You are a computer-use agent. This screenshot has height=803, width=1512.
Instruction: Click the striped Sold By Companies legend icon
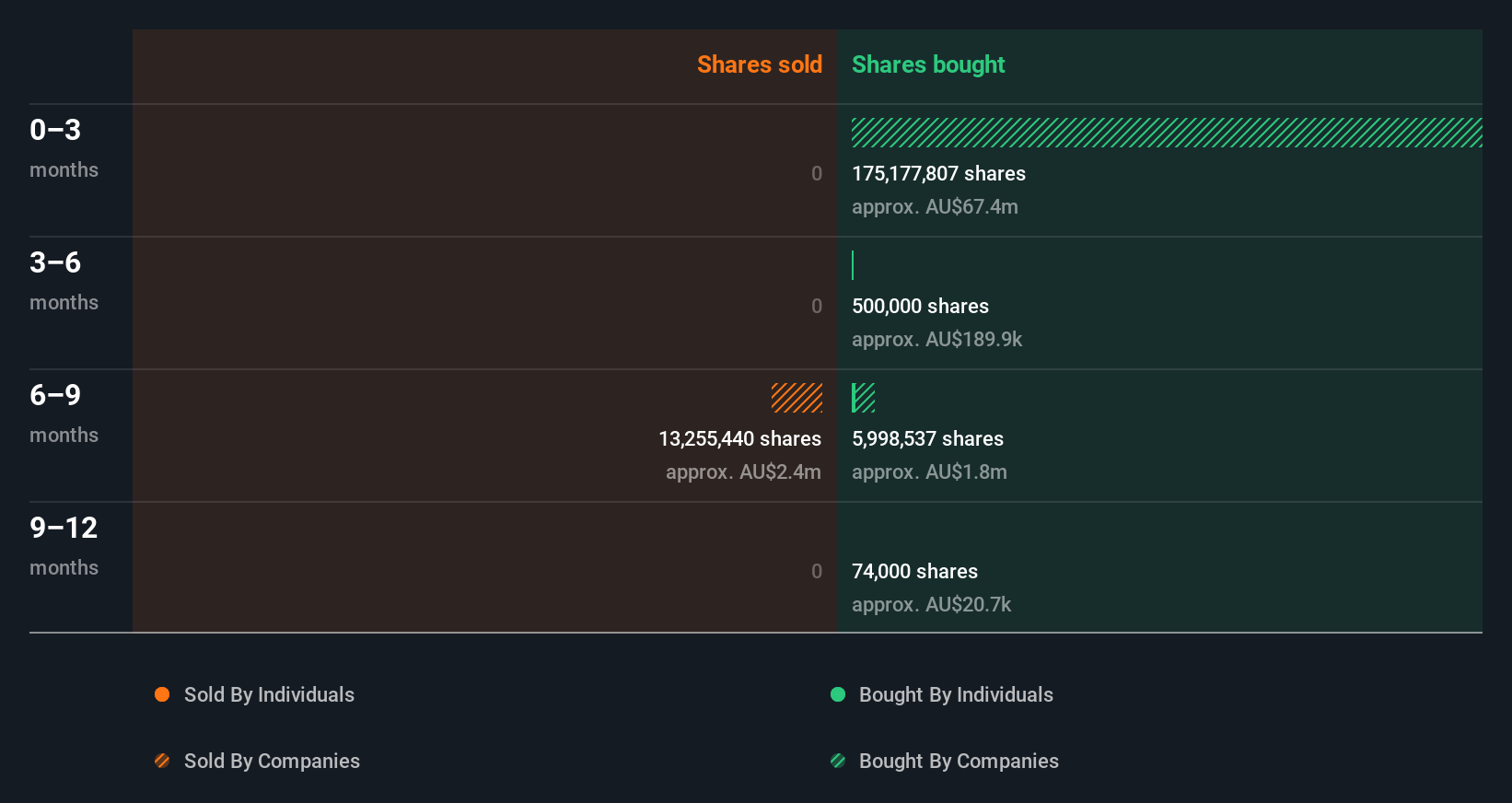tap(162, 761)
